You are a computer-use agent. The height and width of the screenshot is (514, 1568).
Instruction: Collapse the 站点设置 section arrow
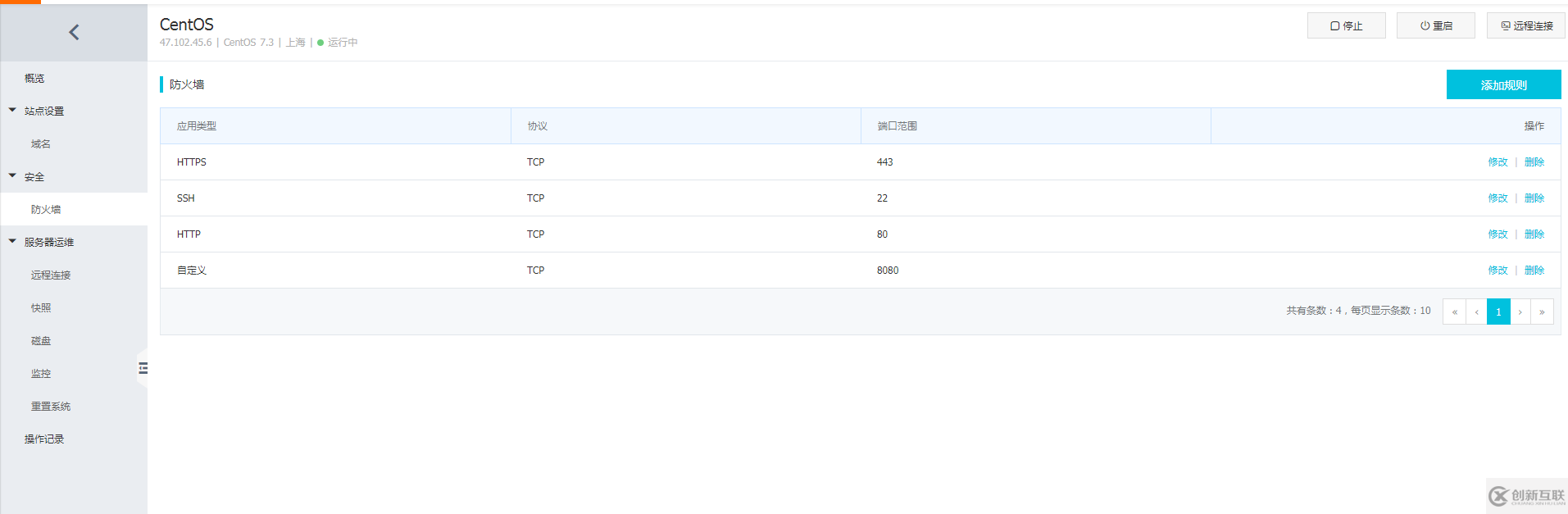click(x=12, y=110)
